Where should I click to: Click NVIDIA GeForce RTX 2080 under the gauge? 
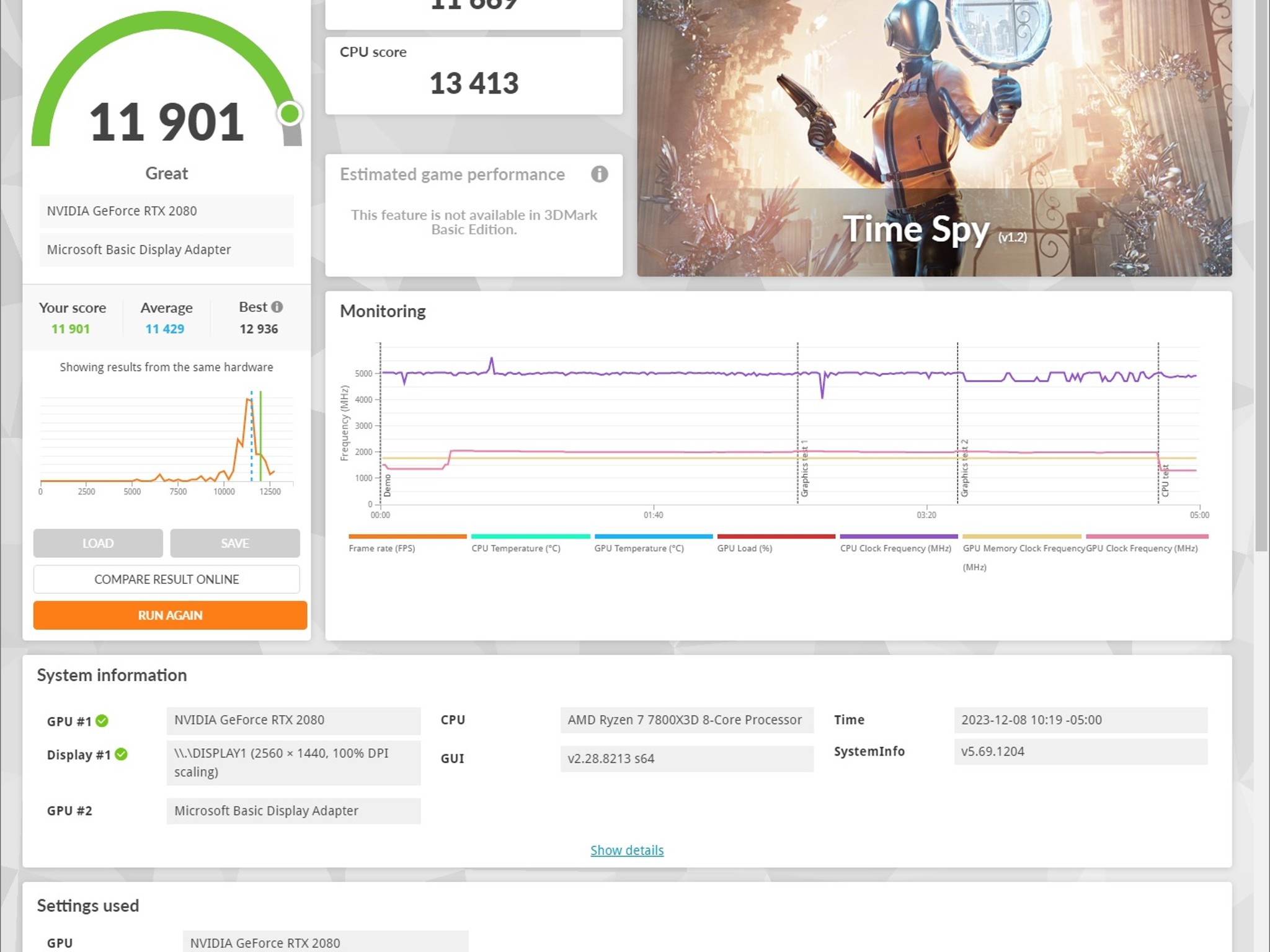tap(167, 211)
